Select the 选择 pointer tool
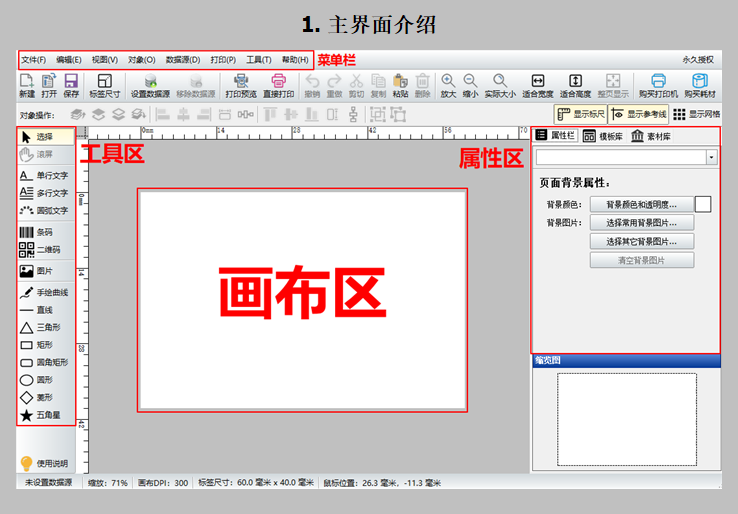 (x=46, y=137)
